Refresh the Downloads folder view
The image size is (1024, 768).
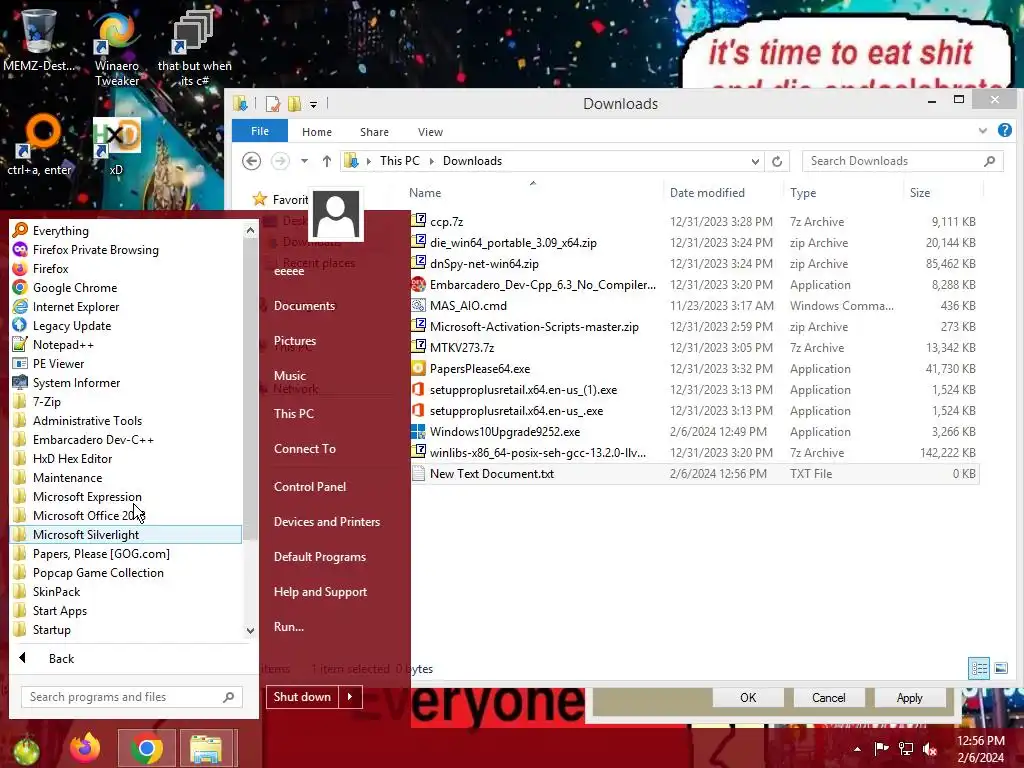tap(777, 161)
